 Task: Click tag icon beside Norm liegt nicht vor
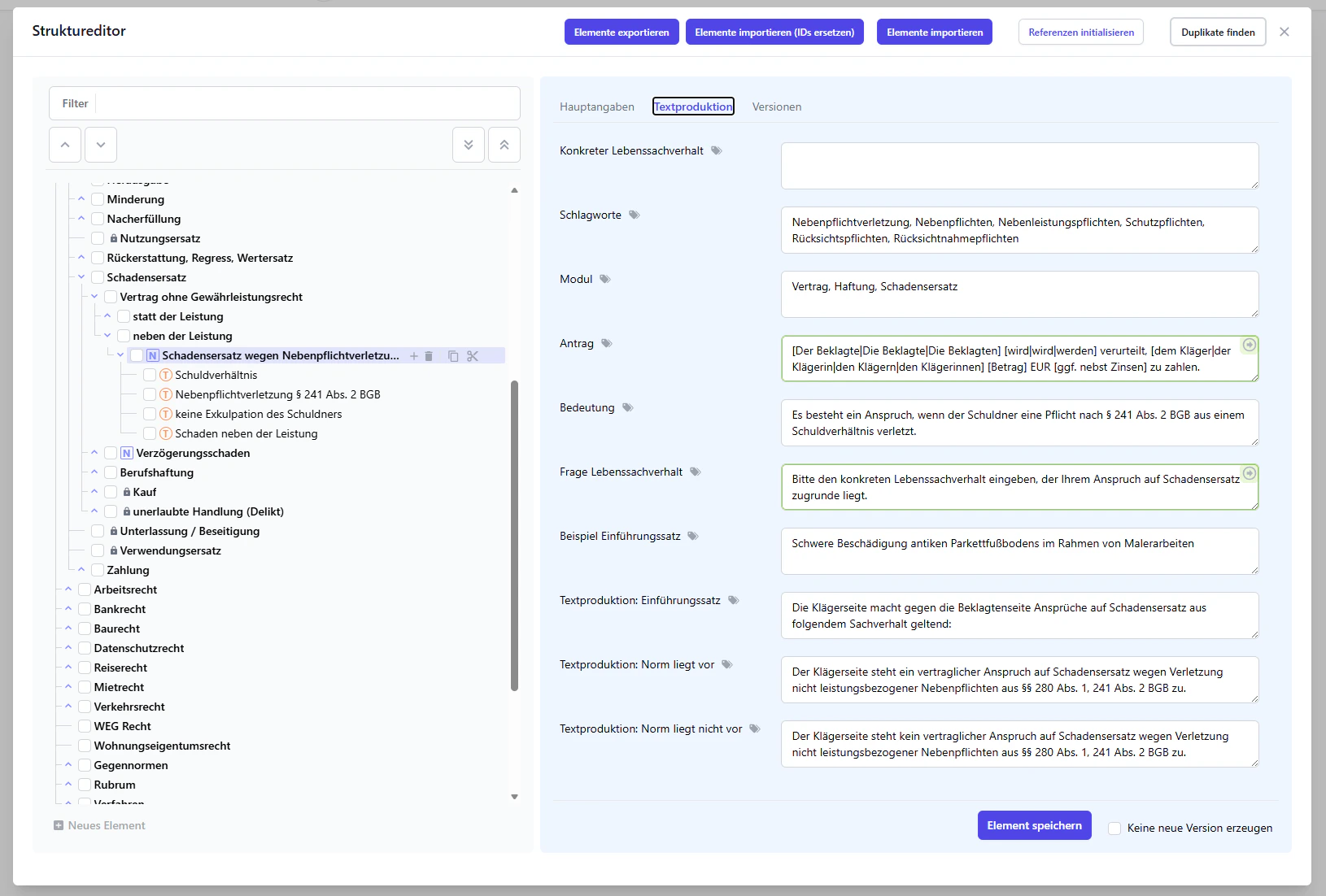click(x=755, y=729)
